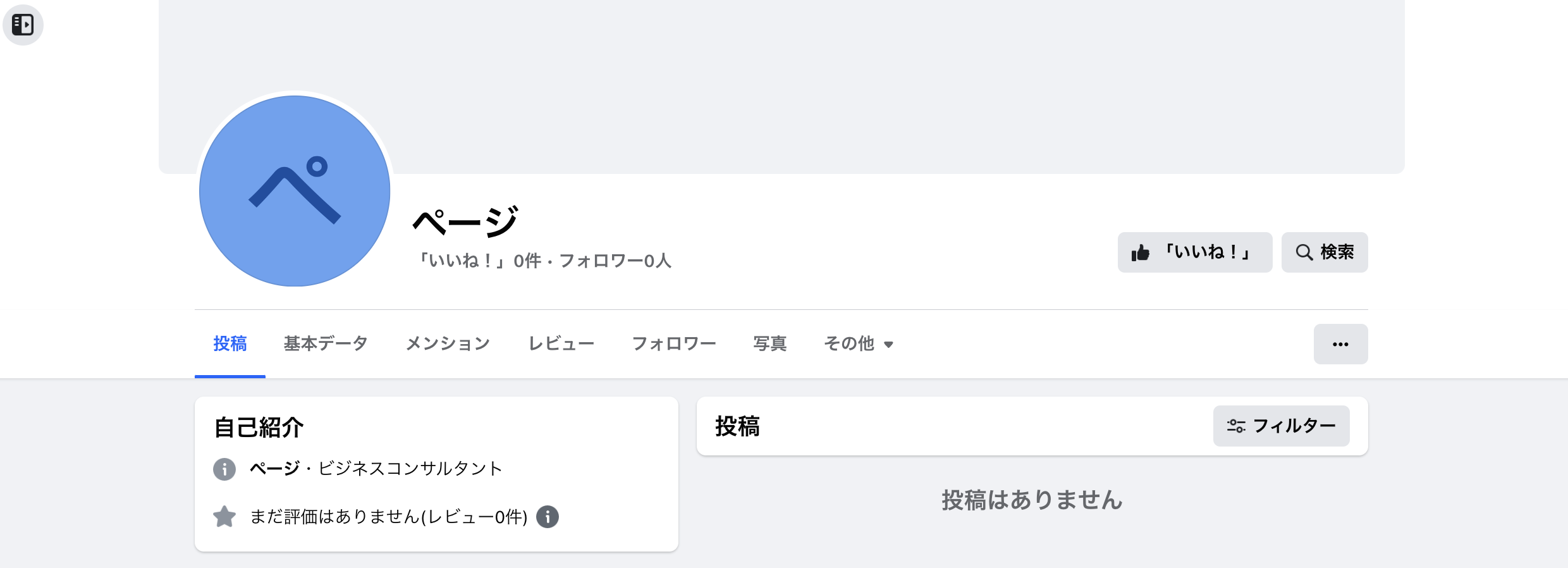Select the レビュー tab

pos(561,343)
